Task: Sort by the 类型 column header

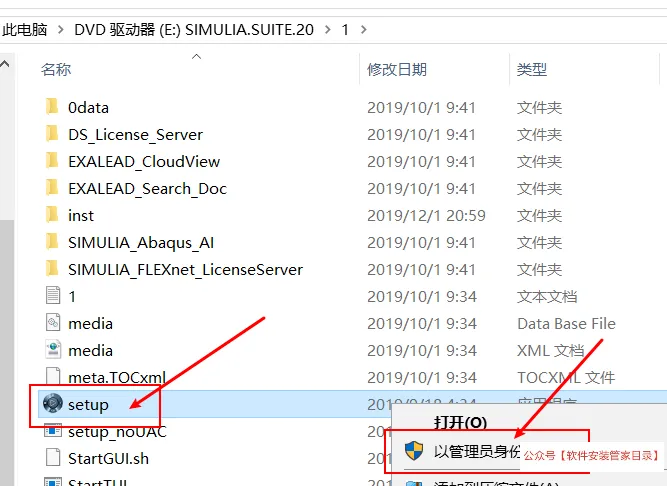Action: [x=532, y=69]
